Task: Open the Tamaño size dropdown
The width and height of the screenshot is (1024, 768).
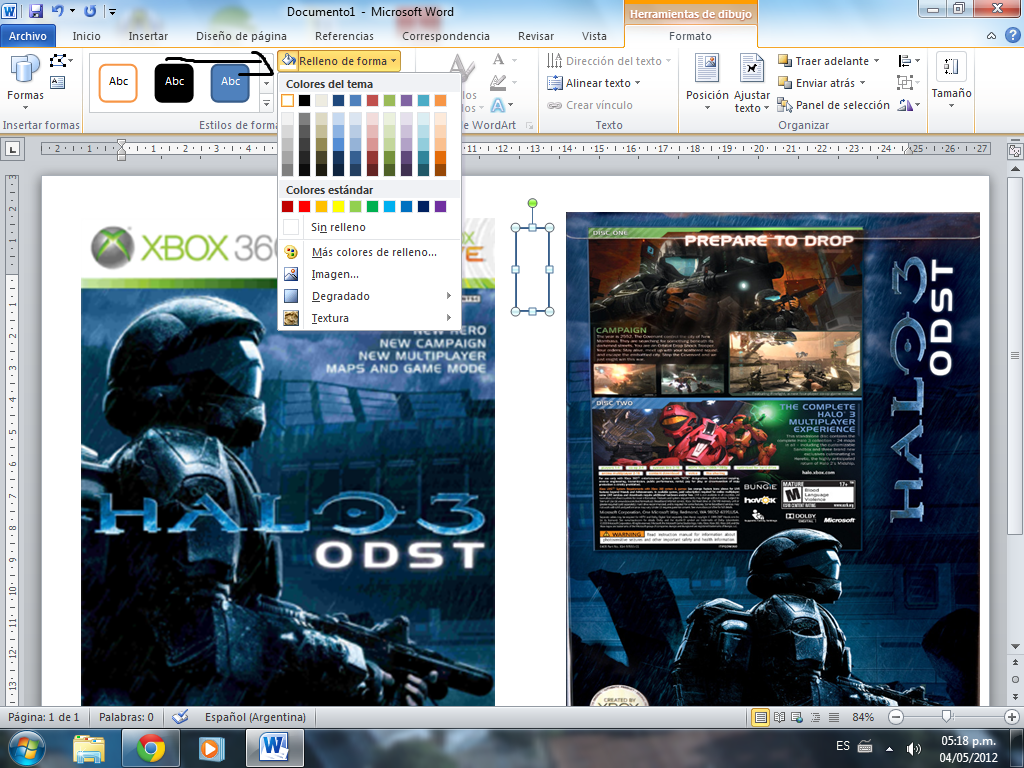Action: click(x=952, y=82)
